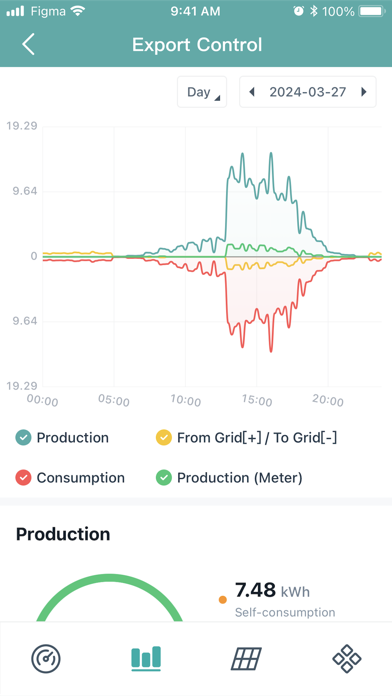Go back using the header arrow
This screenshot has width=392, height=696.
point(28,44)
